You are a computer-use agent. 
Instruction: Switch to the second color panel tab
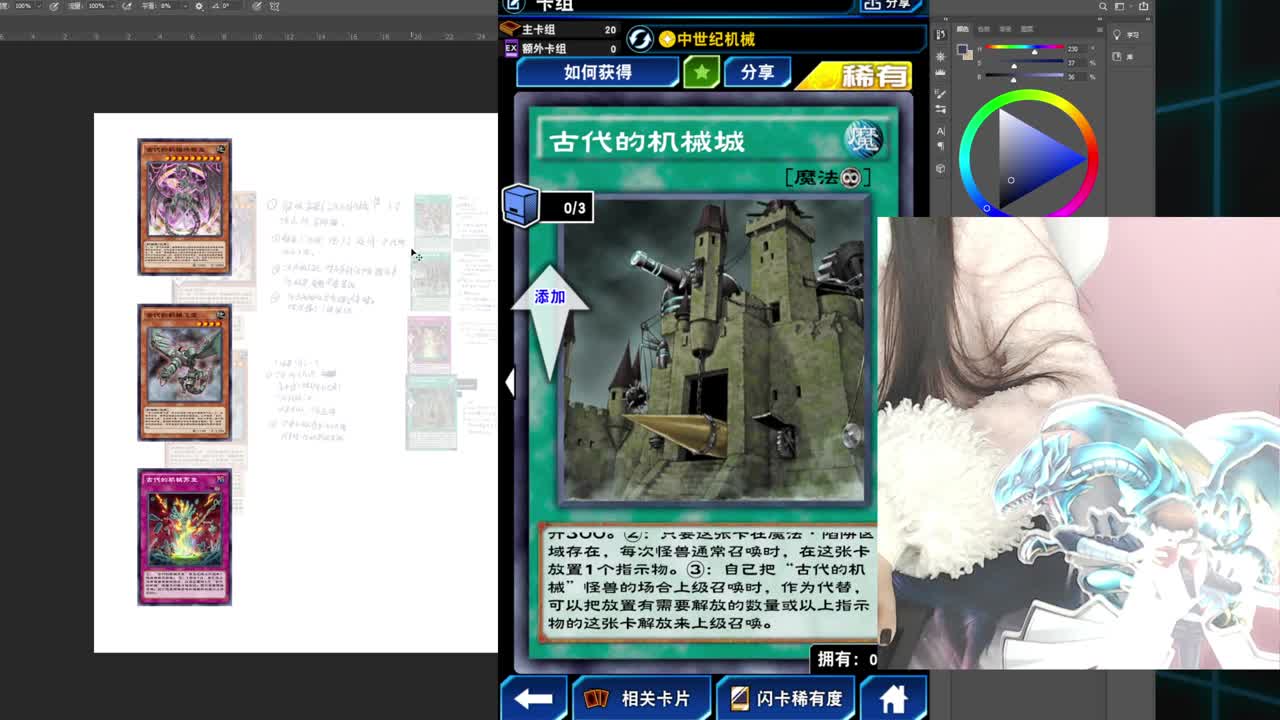(984, 29)
